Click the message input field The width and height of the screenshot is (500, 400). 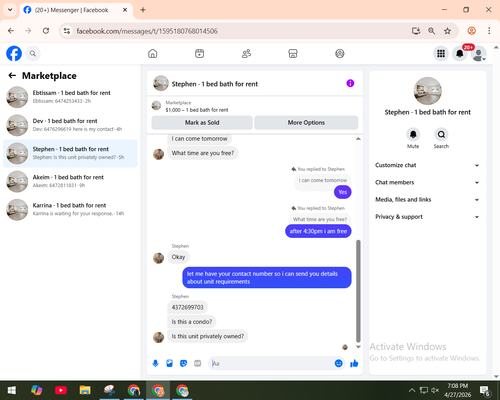click(272, 363)
